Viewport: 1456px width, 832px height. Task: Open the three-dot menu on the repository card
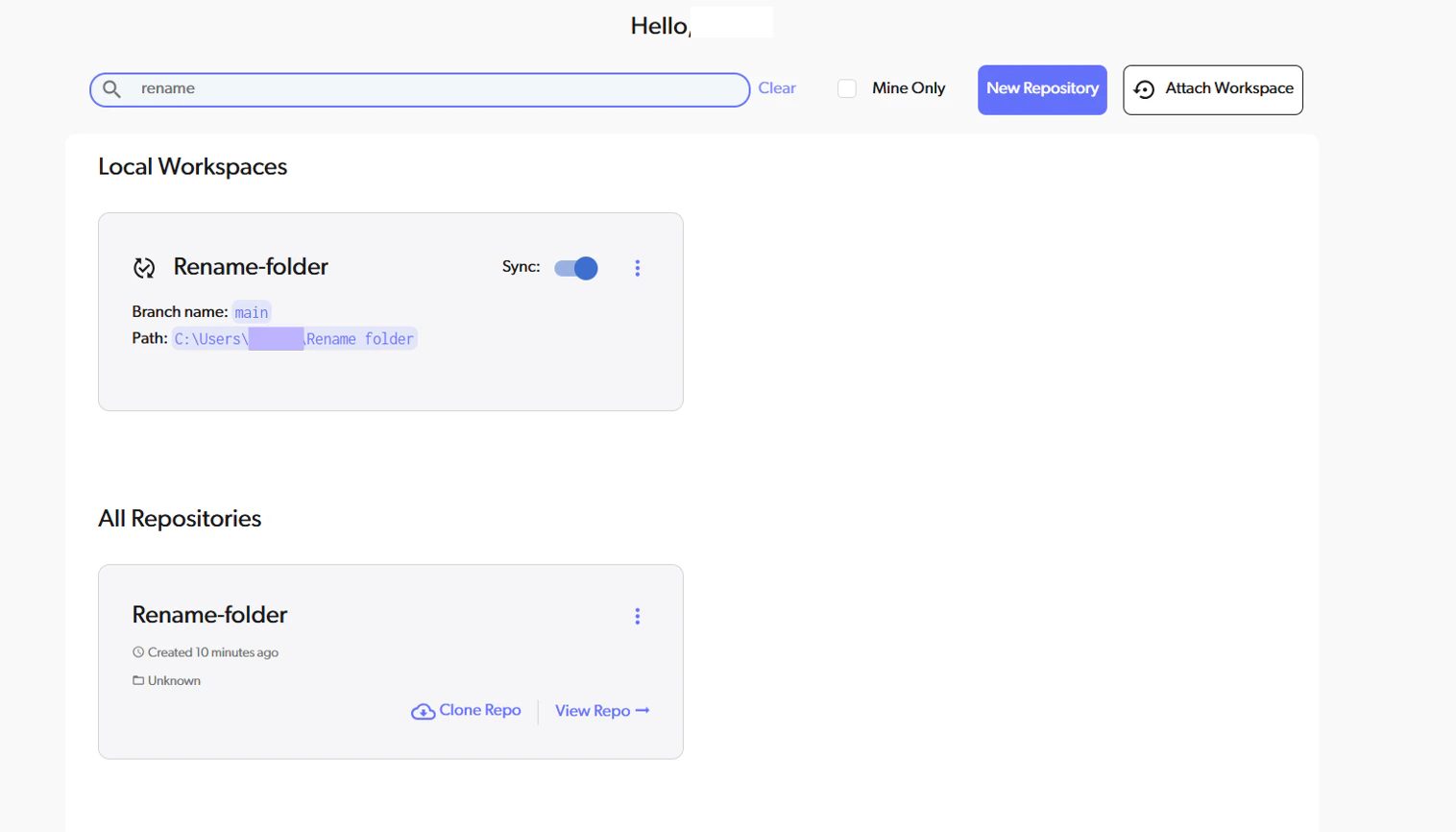coord(637,616)
